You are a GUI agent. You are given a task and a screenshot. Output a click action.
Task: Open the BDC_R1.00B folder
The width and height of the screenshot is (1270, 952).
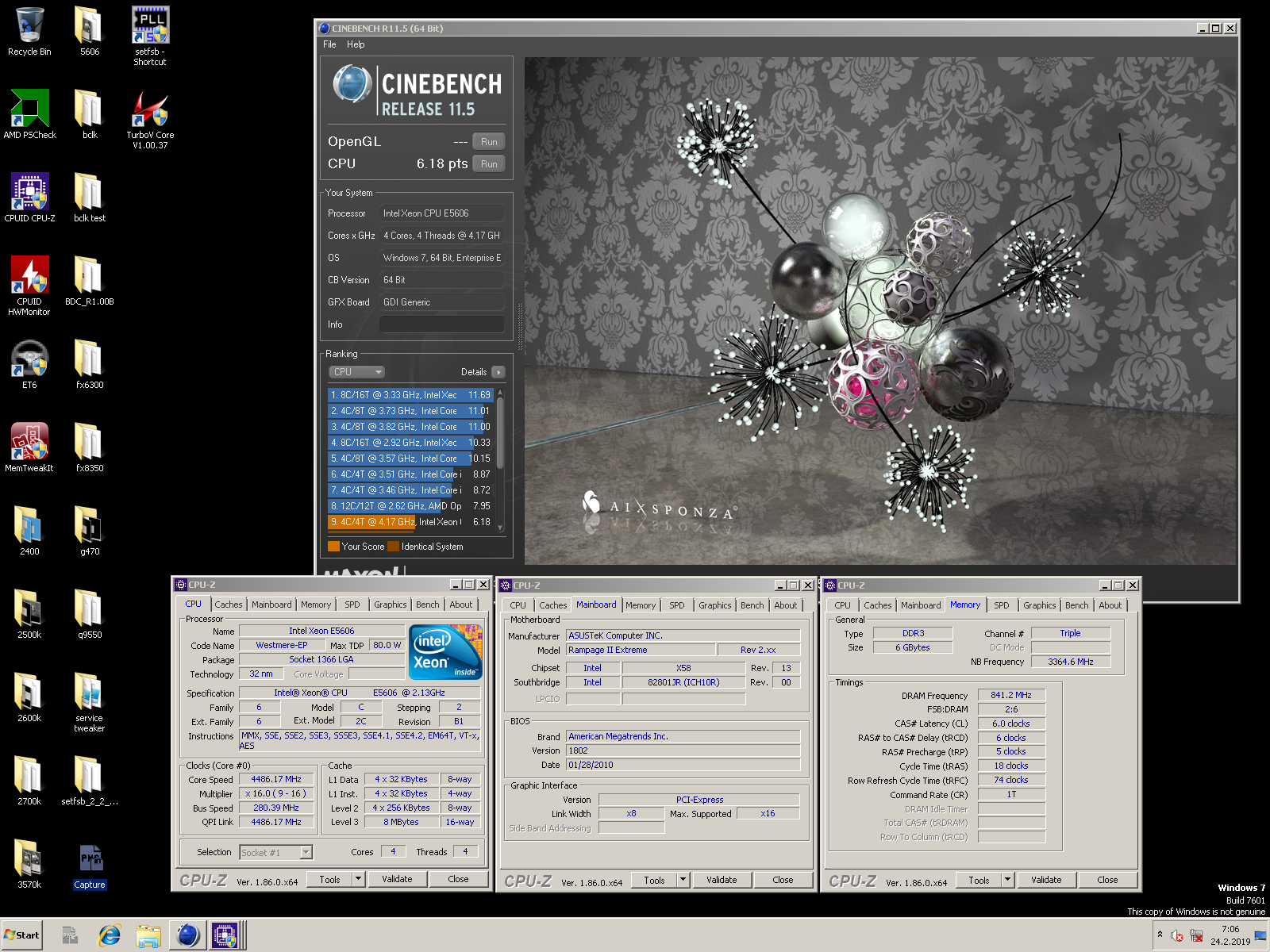click(89, 281)
